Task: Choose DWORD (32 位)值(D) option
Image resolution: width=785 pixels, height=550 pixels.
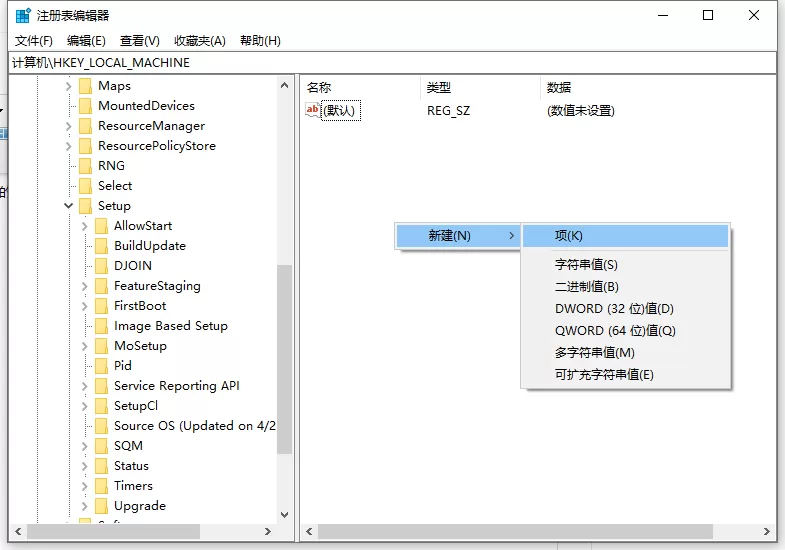Action: [x=625, y=308]
